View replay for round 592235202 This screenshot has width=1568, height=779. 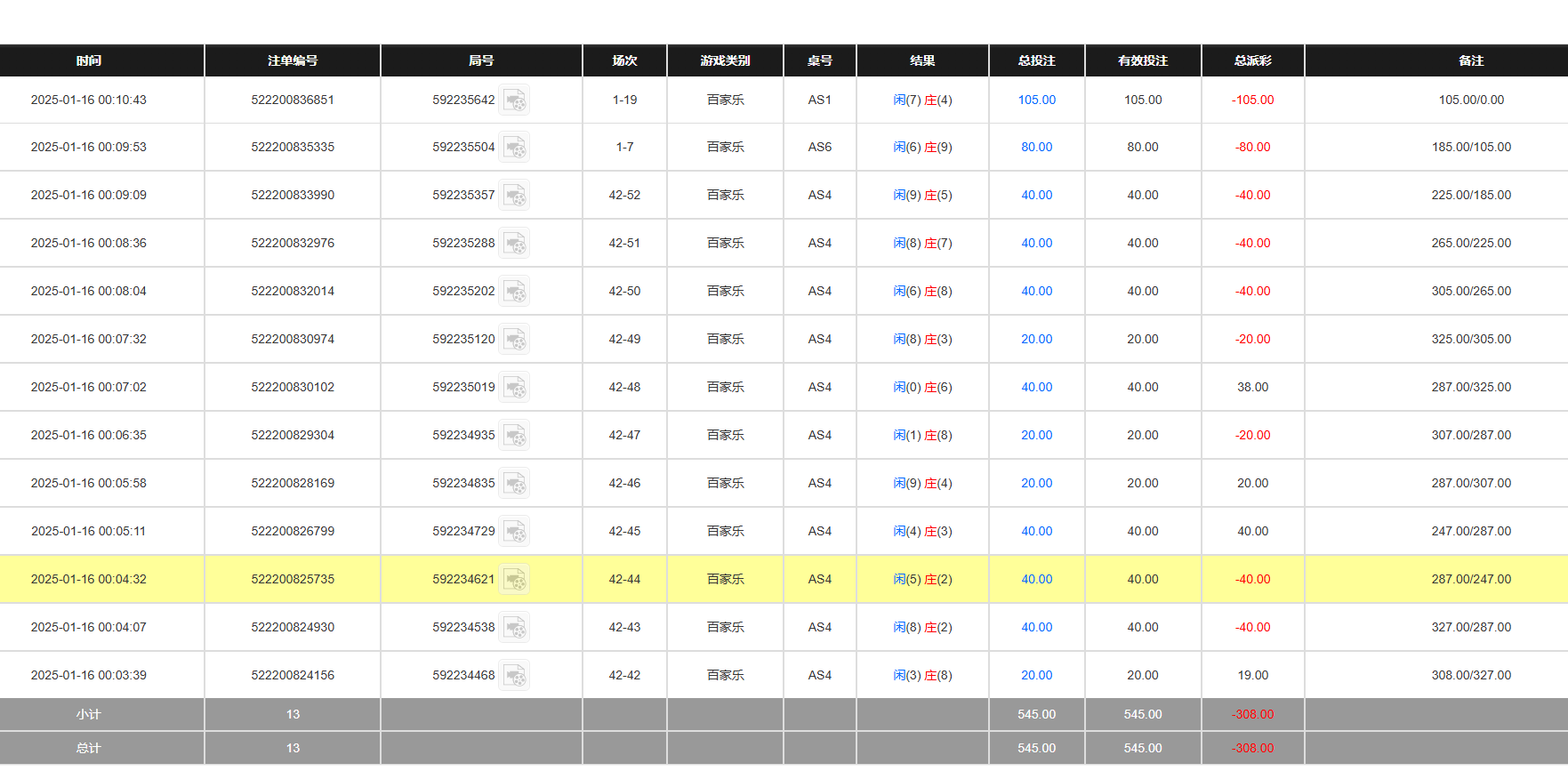514,292
